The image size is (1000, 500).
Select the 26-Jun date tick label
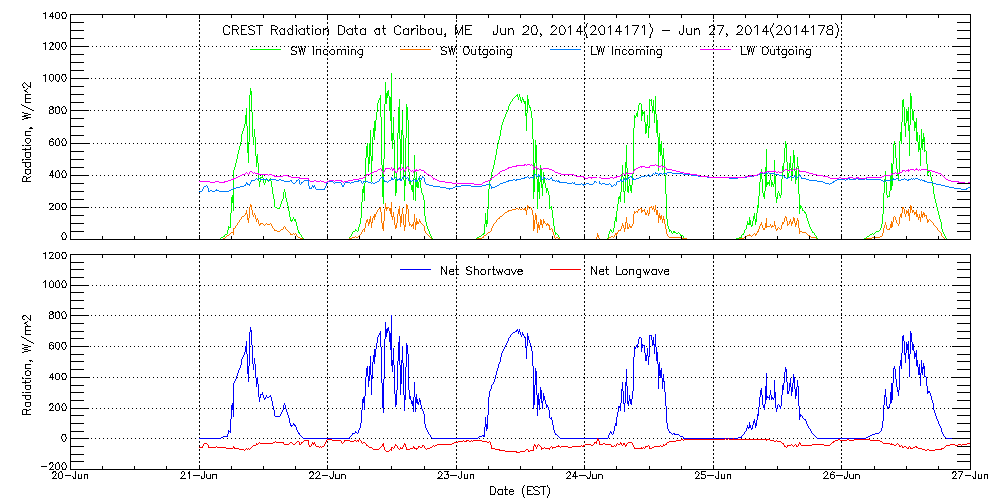click(x=841, y=478)
